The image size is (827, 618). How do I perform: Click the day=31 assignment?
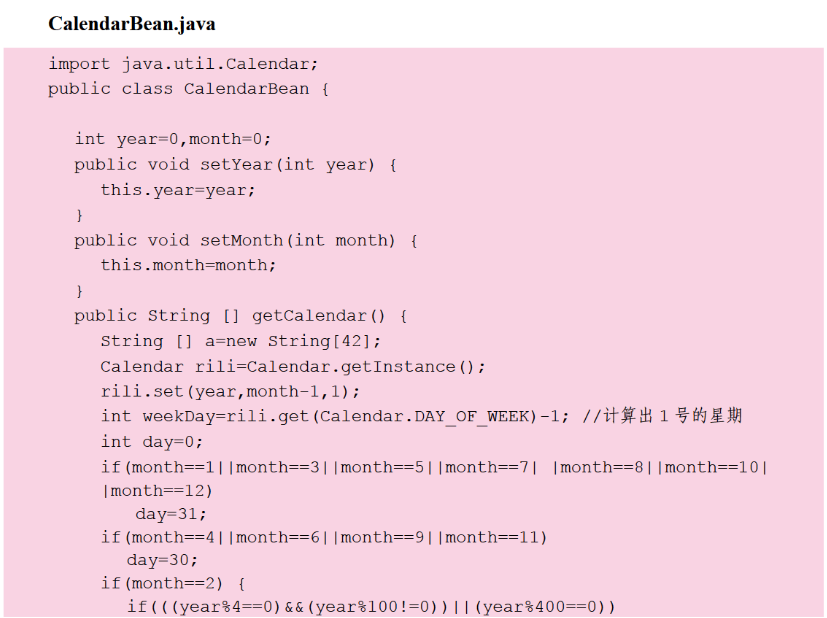171,514
